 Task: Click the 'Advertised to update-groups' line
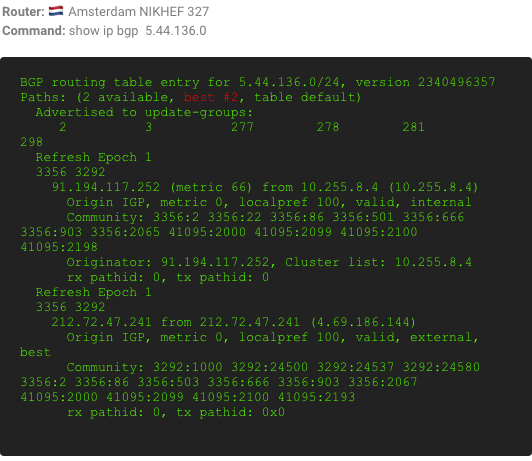pos(144,112)
